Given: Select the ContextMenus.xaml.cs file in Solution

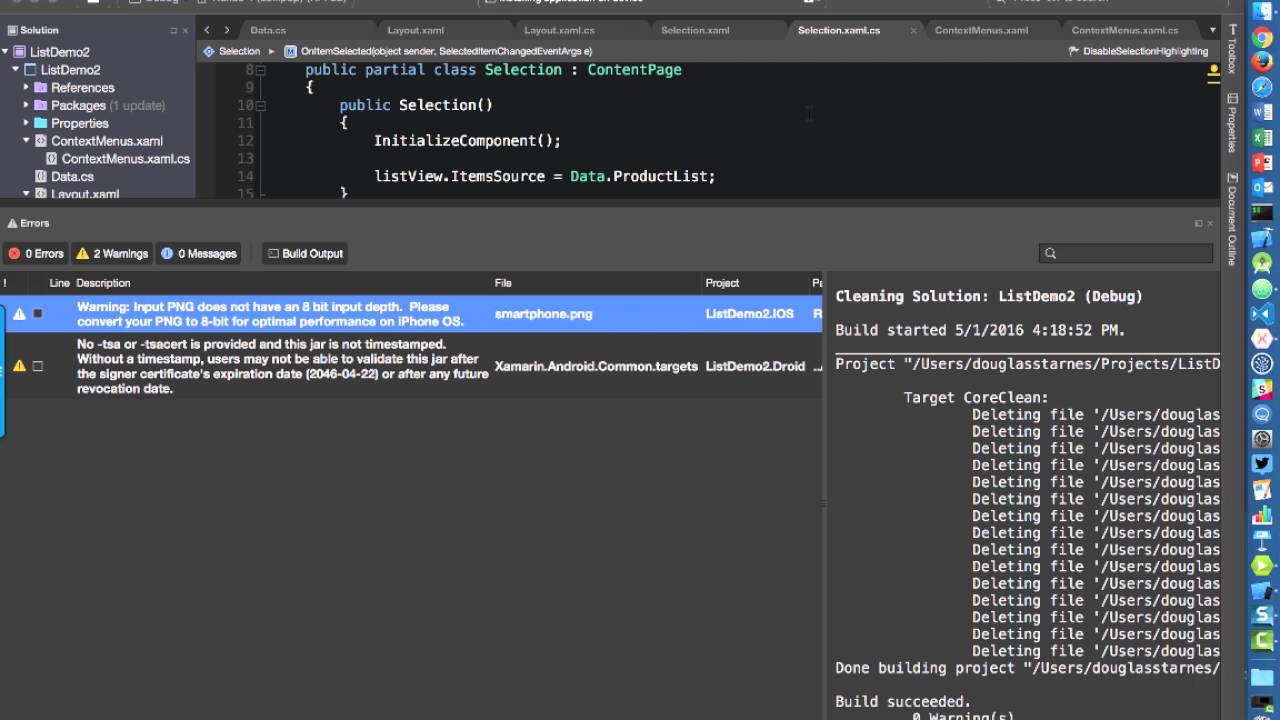Looking at the screenshot, I should tap(125, 159).
